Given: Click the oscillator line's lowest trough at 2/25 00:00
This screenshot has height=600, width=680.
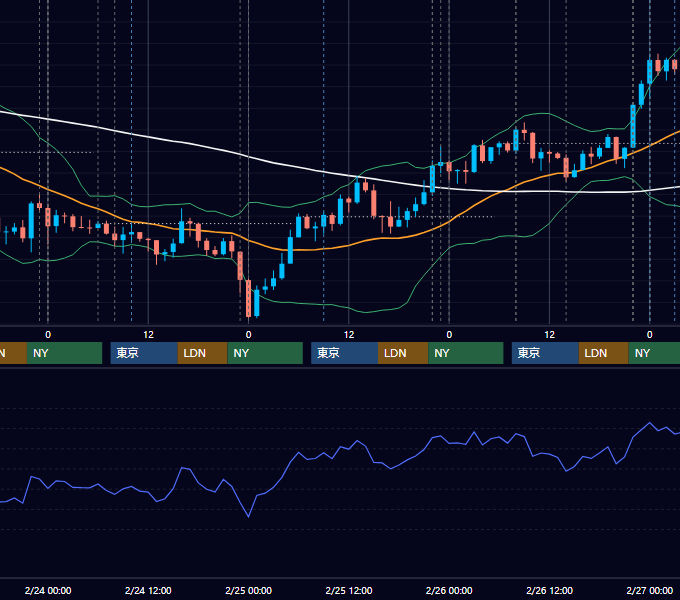Looking at the screenshot, I should click(x=248, y=517).
